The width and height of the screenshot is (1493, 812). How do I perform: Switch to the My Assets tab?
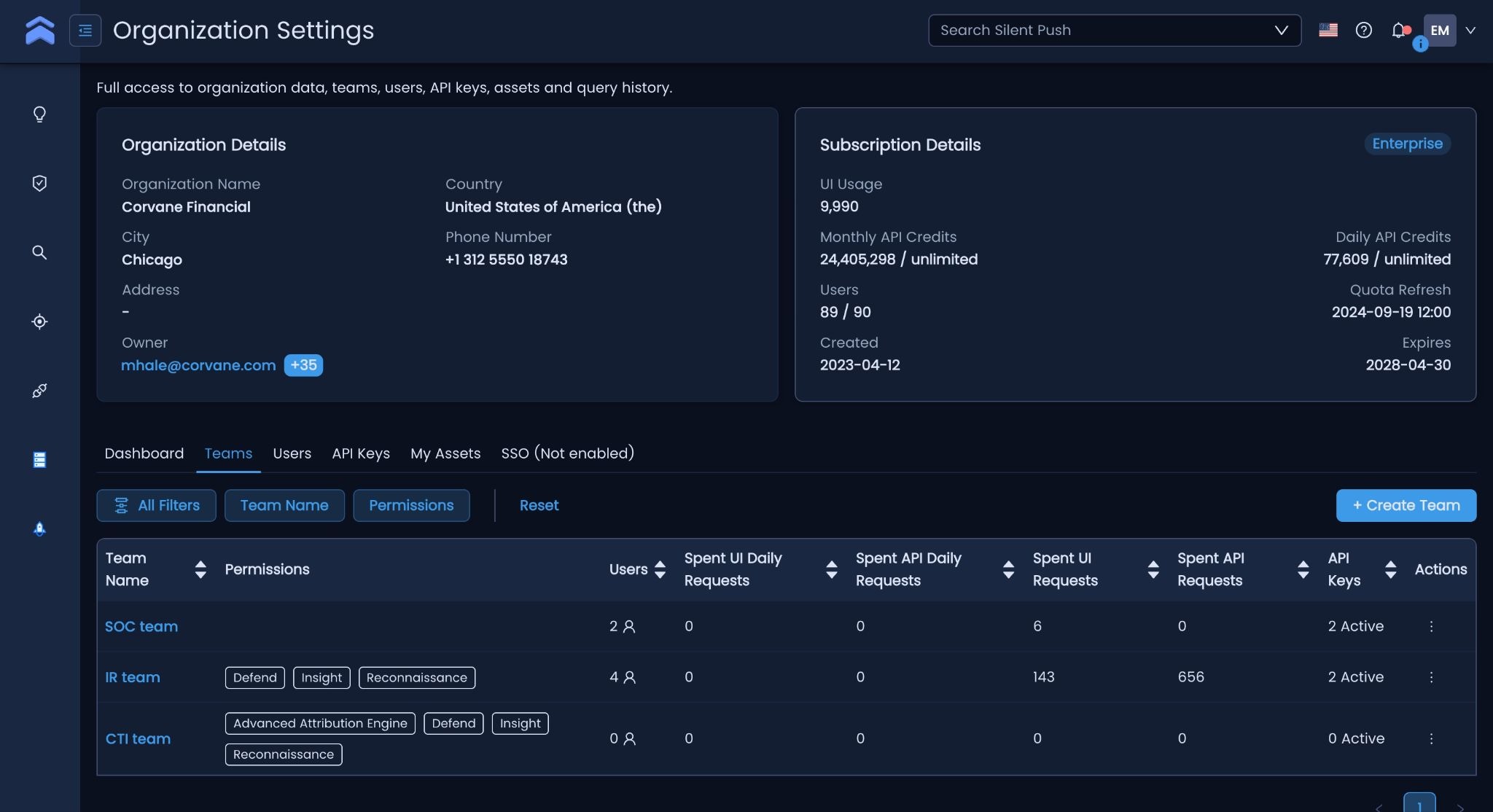pyautogui.click(x=445, y=453)
